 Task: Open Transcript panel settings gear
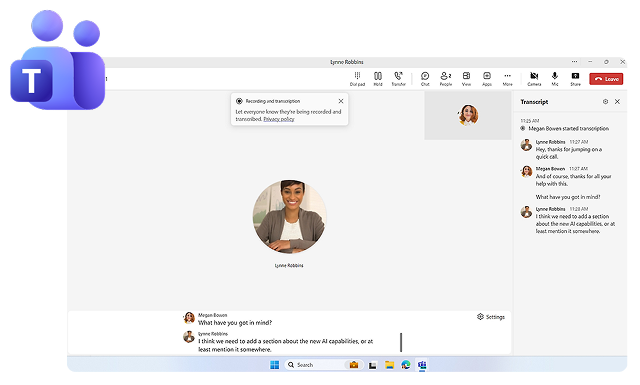(x=605, y=102)
